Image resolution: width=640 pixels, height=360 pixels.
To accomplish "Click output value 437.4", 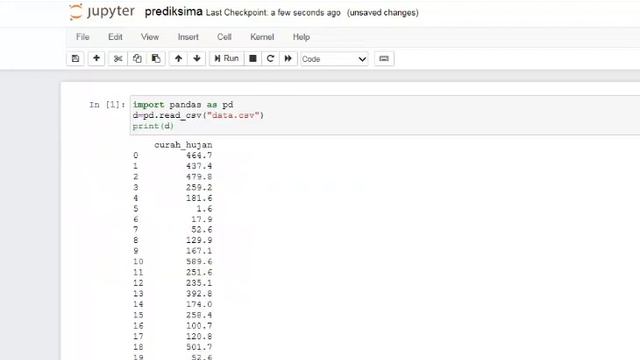I will 199,166.
